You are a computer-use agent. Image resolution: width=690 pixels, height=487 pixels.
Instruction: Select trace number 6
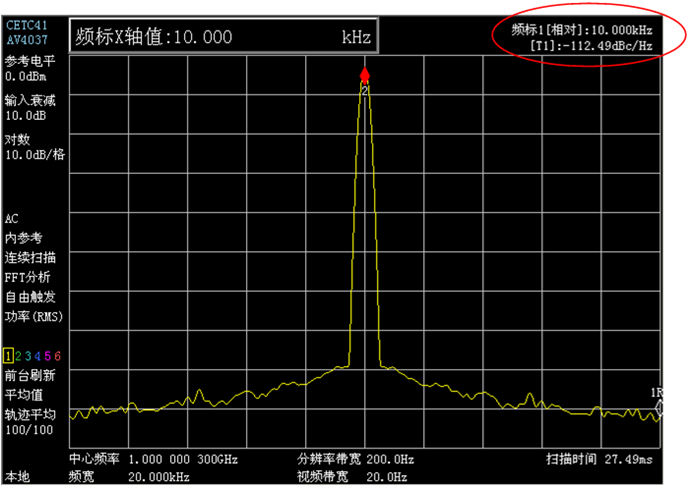(58, 357)
